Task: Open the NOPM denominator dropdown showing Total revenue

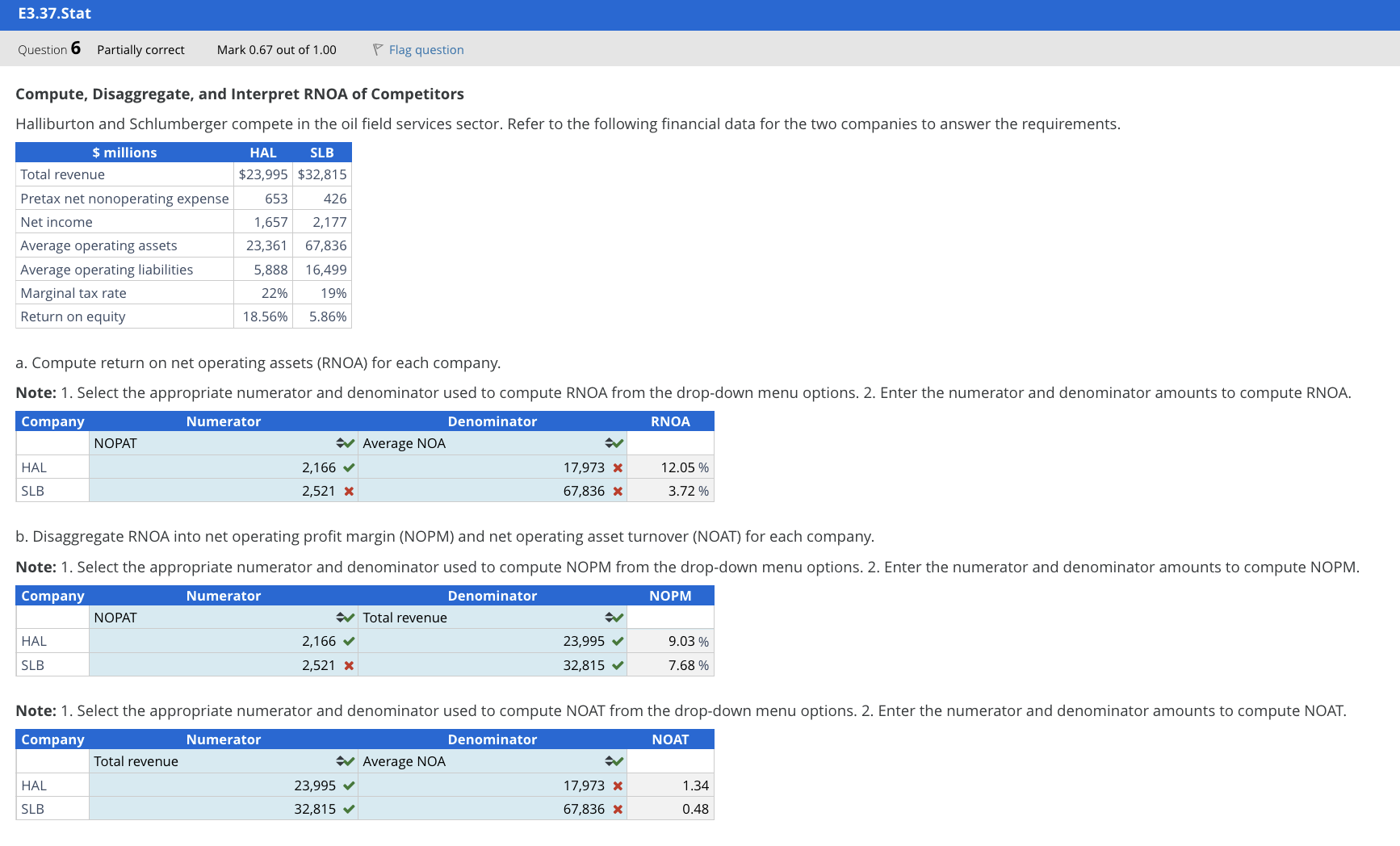Action: click(493, 618)
